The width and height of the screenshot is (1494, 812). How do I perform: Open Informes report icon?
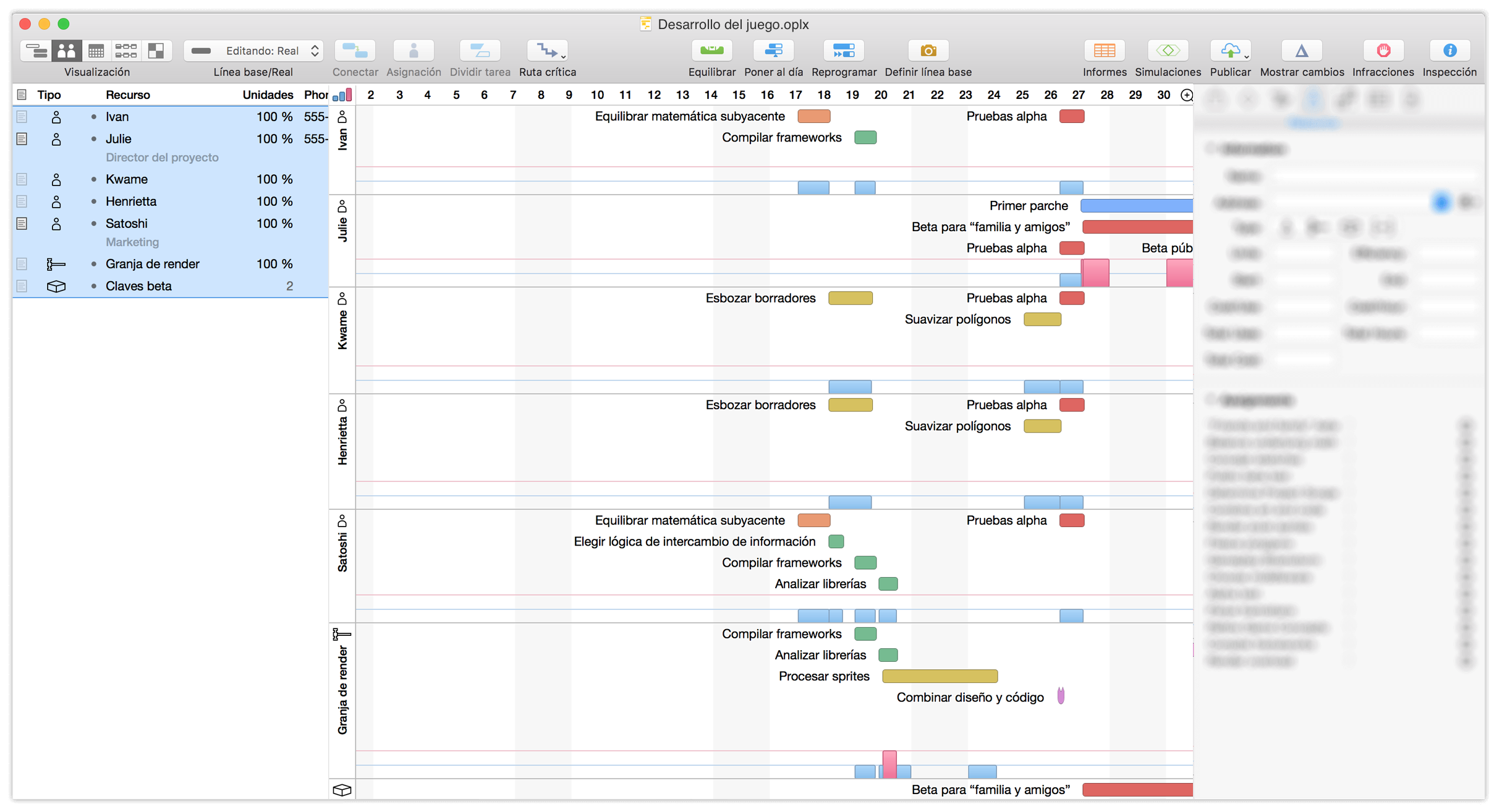1104,51
